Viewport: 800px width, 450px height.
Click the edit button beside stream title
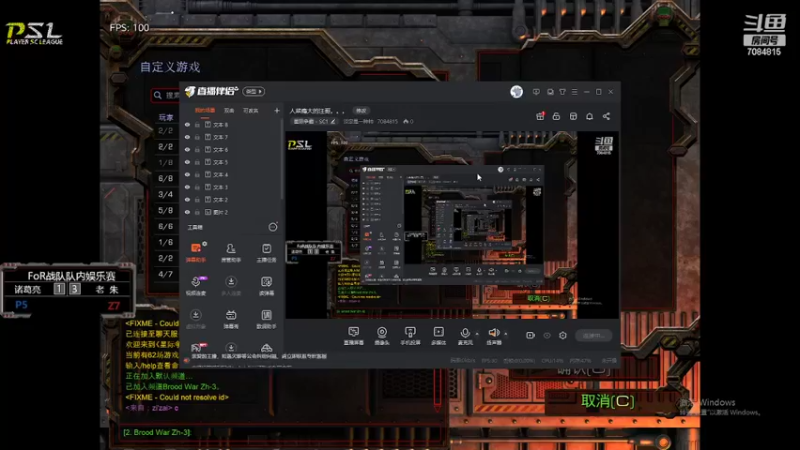coord(361,111)
